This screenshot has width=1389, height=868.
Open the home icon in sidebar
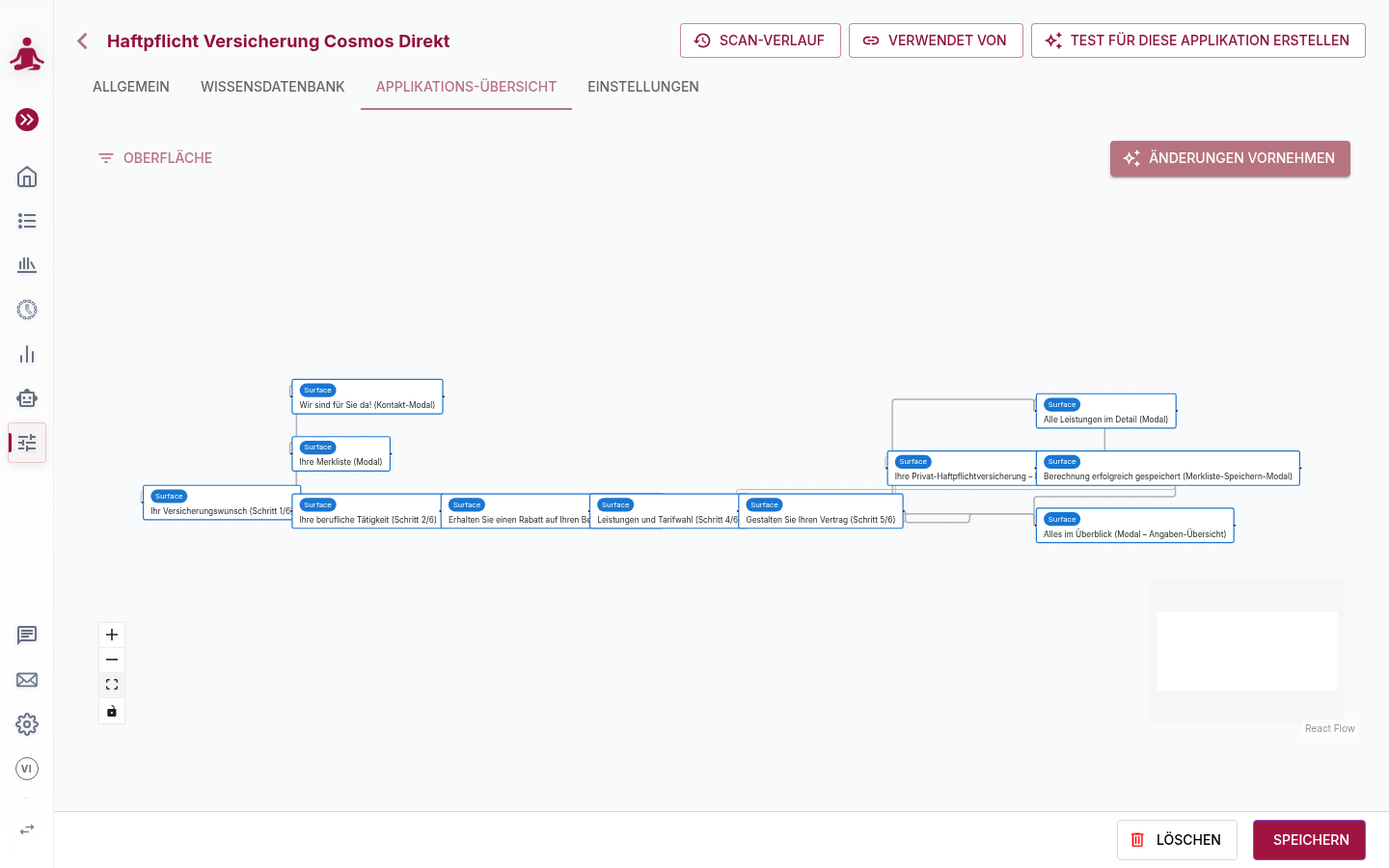click(27, 176)
